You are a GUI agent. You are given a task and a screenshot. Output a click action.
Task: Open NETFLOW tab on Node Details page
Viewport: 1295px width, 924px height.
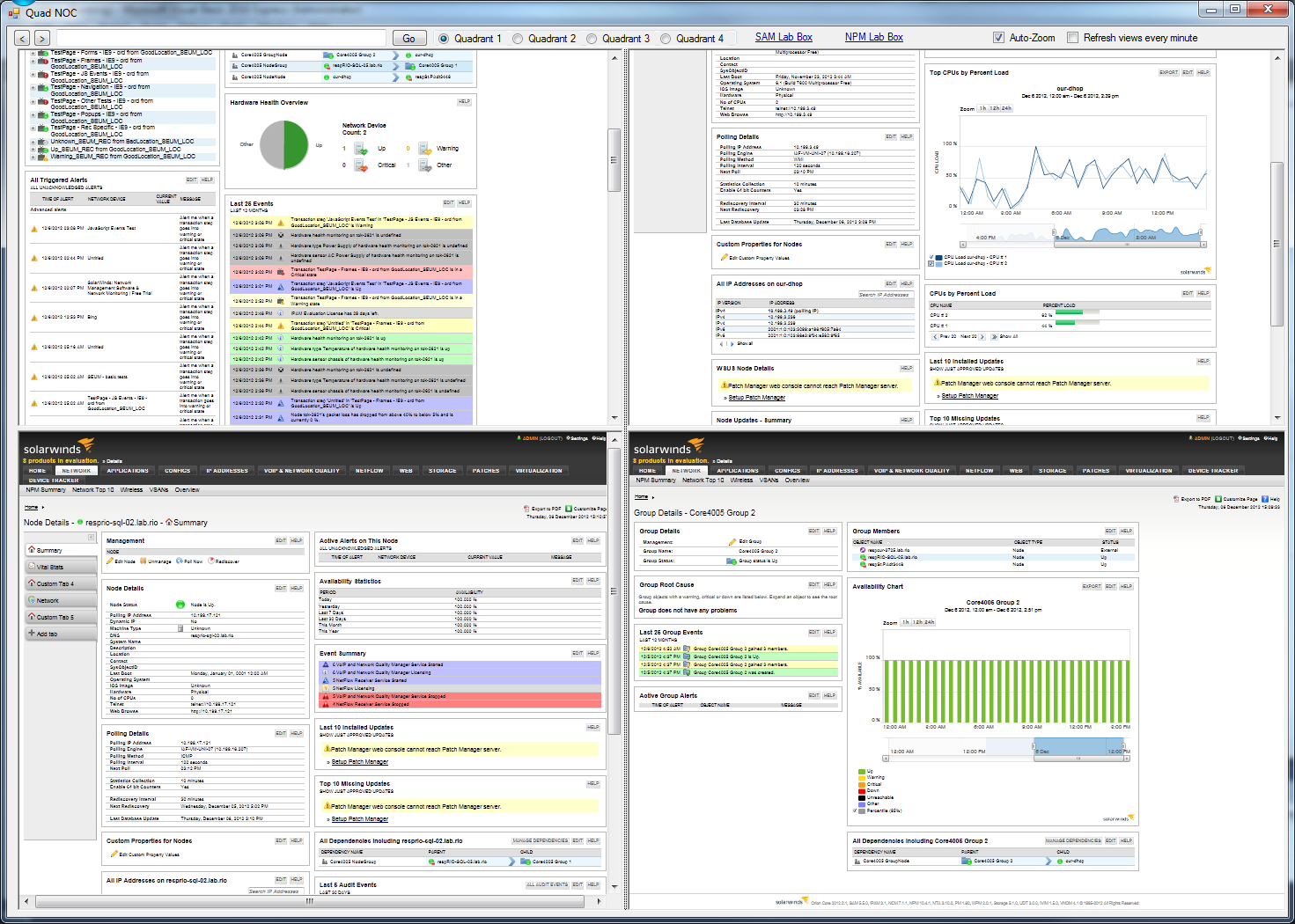click(370, 471)
